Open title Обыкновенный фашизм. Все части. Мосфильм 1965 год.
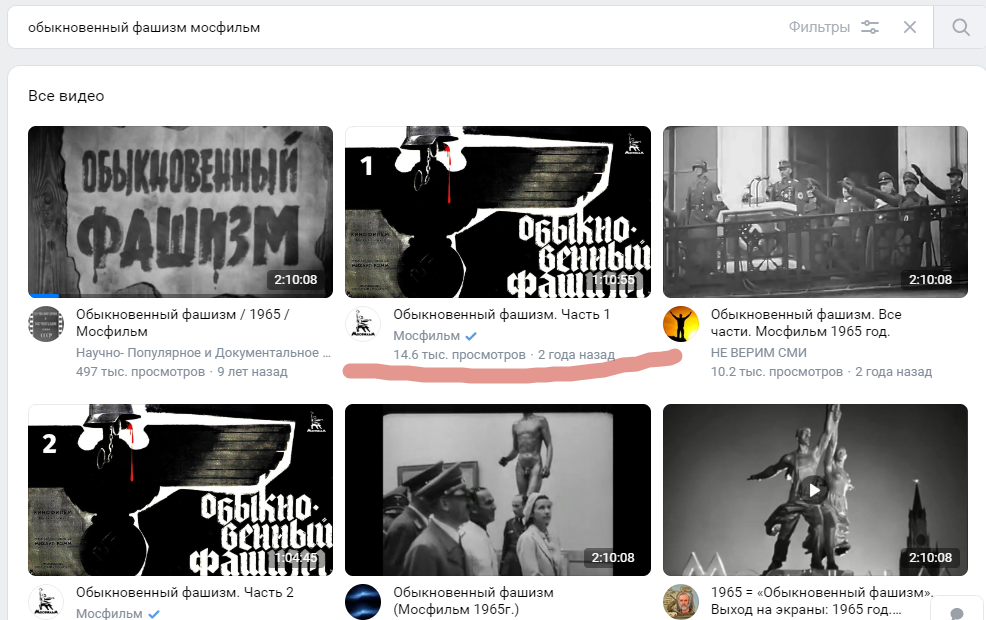Screen dimensions: 986x620 806,323
